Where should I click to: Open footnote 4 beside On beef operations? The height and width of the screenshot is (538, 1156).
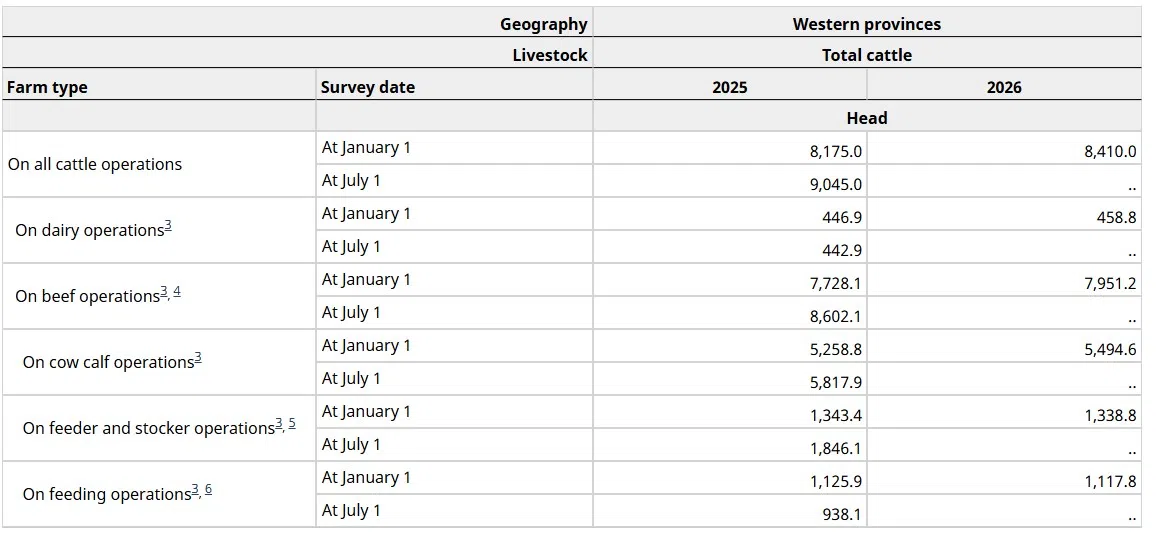[x=177, y=292]
